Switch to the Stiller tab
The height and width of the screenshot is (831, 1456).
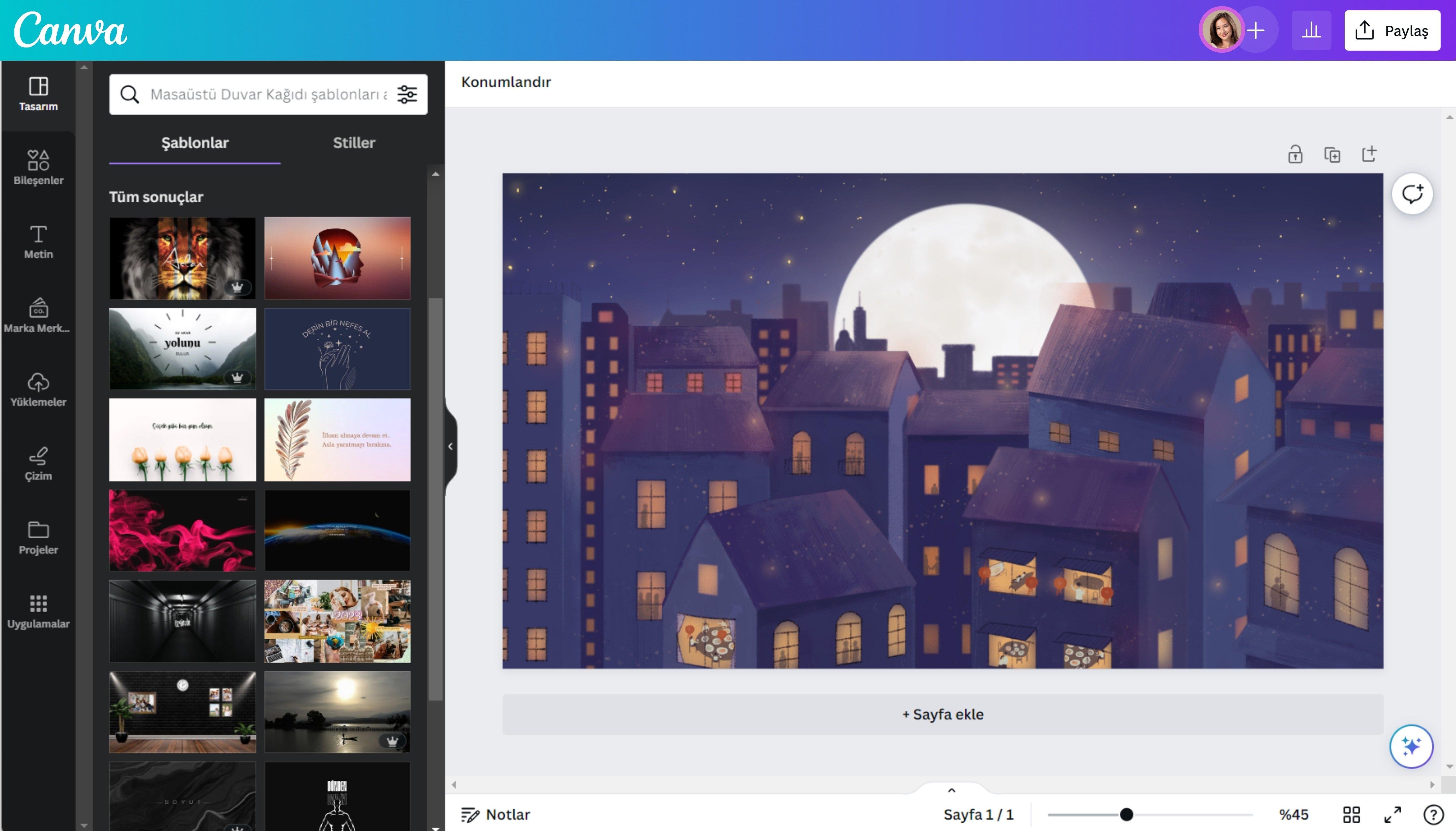(354, 143)
